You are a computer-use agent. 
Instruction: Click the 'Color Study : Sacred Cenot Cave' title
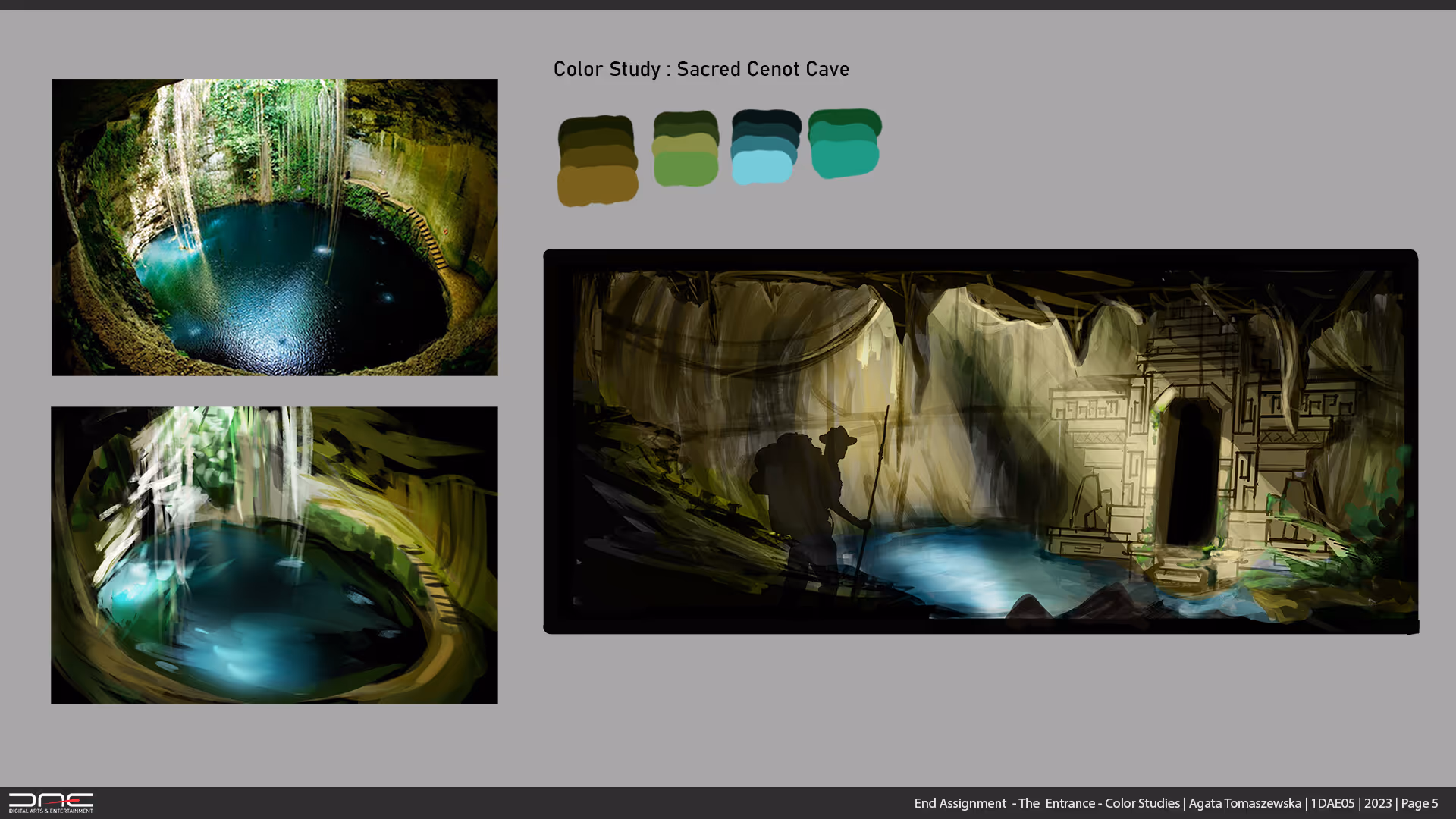tap(701, 69)
